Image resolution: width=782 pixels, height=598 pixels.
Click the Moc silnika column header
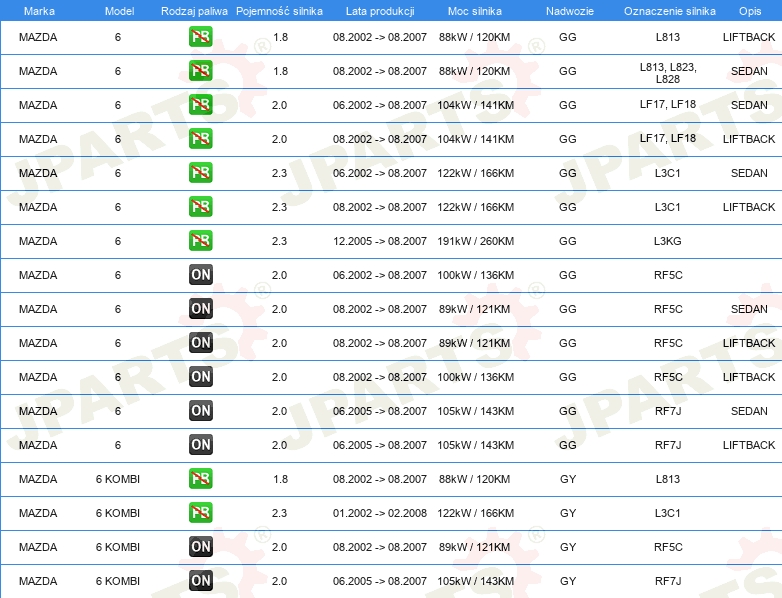click(x=475, y=11)
